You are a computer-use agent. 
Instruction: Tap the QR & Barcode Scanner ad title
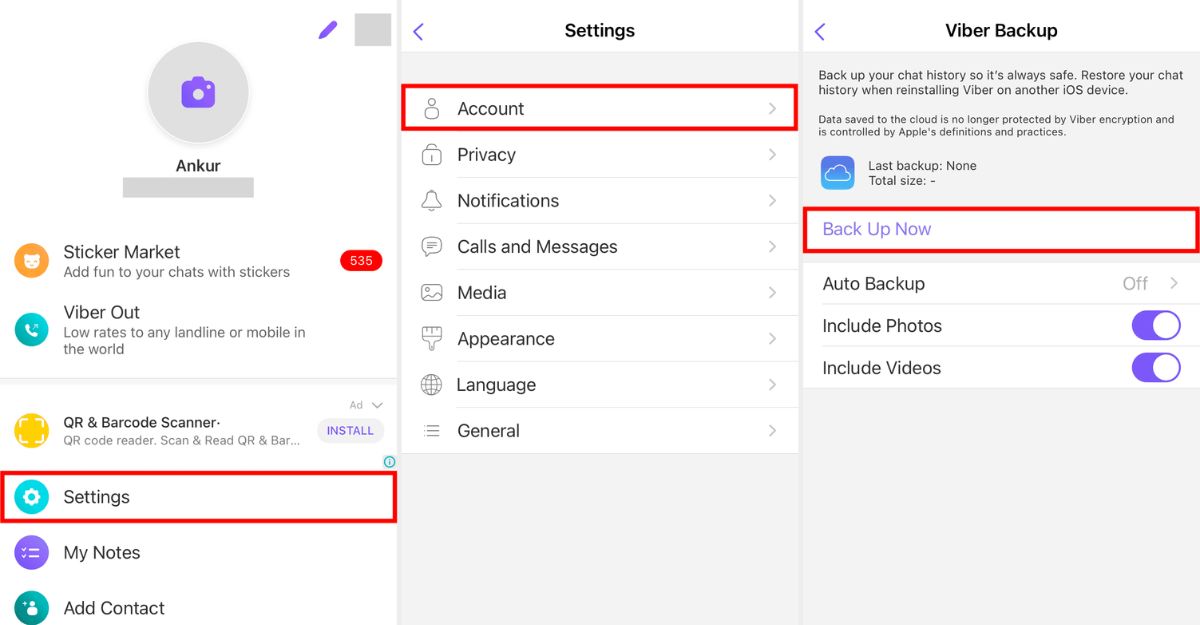point(141,422)
